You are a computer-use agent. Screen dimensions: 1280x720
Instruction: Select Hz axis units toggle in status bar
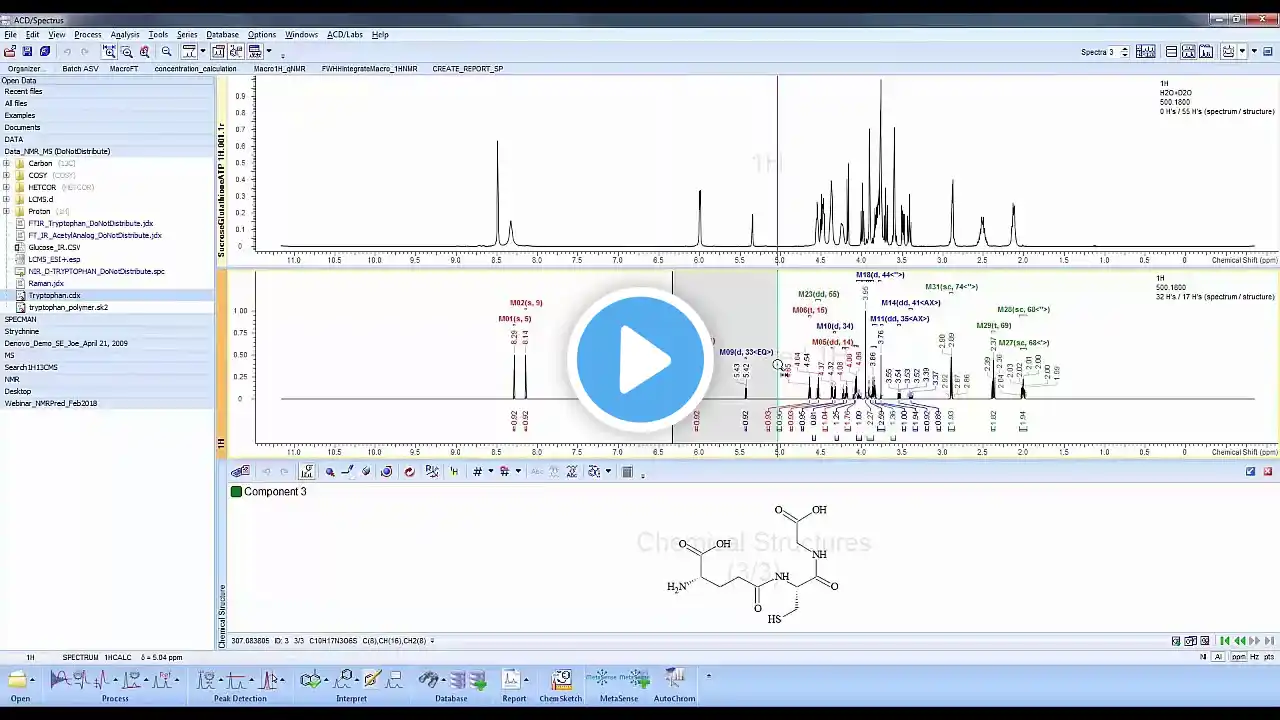tap(1254, 657)
